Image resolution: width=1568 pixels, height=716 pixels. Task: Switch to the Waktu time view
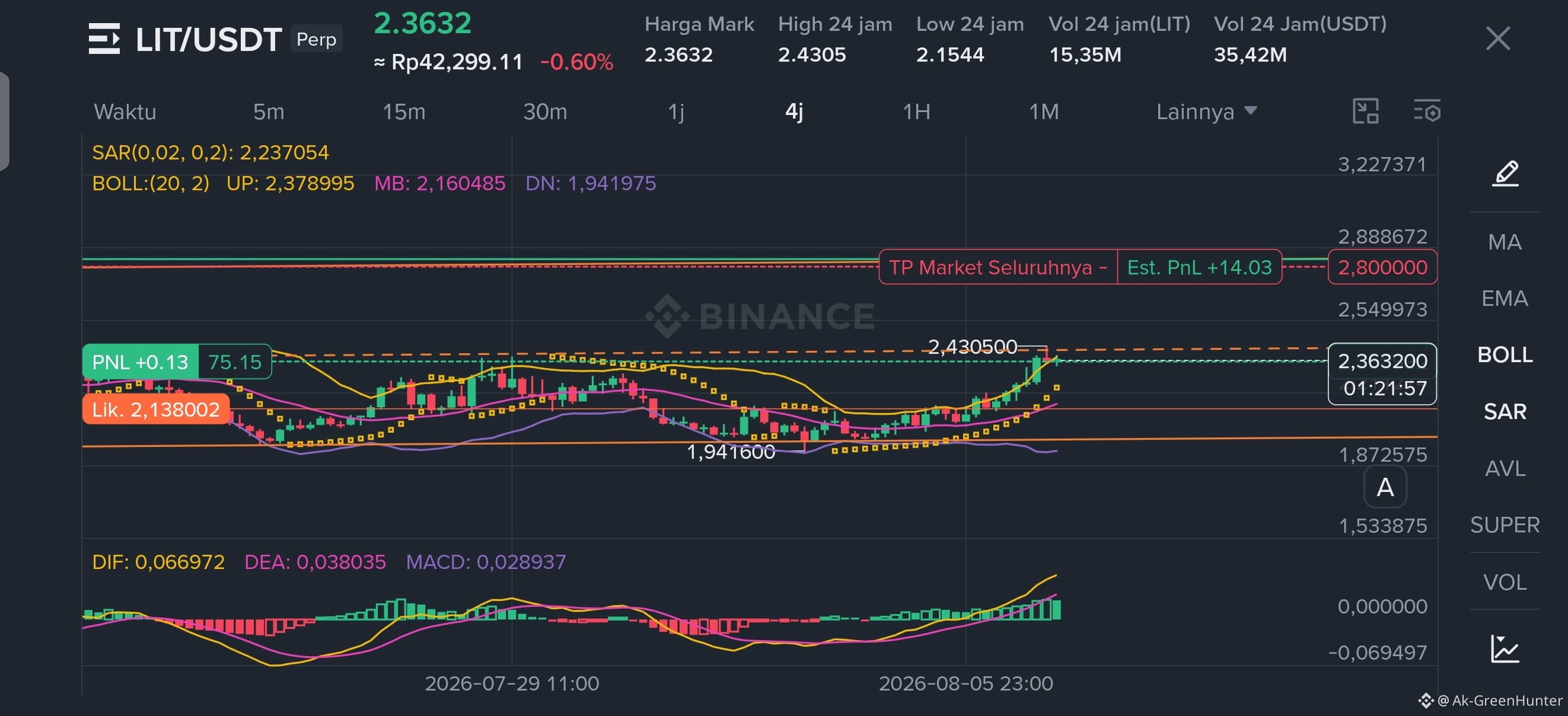[125, 112]
